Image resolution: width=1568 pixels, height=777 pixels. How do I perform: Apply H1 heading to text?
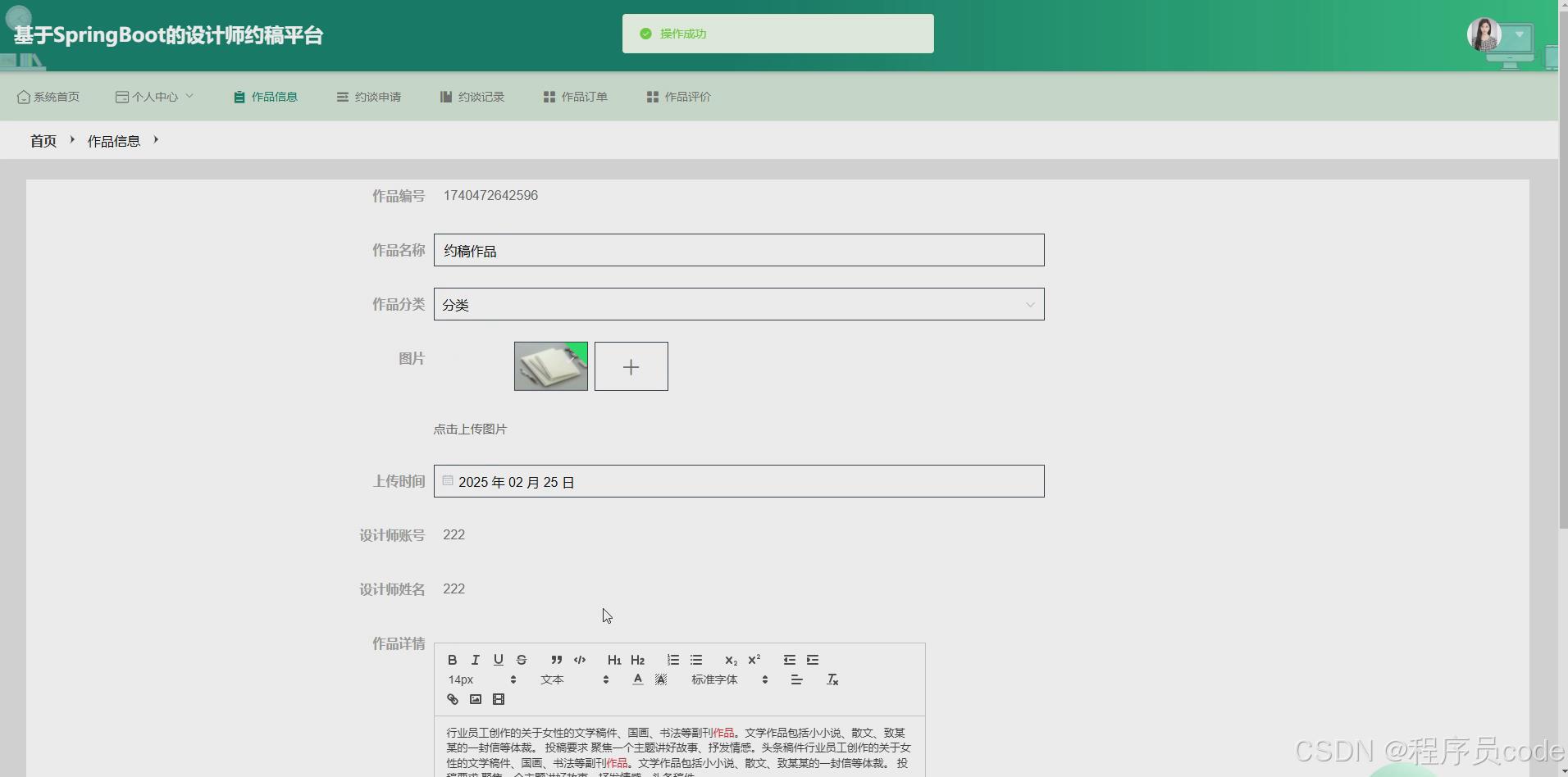(614, 660)
